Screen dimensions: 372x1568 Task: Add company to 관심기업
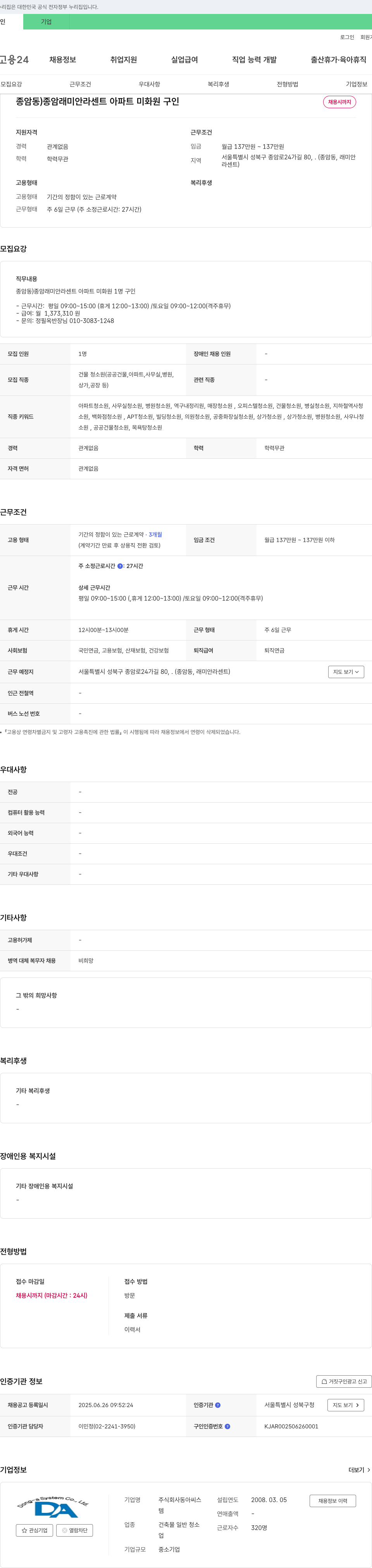(34, 1530)
